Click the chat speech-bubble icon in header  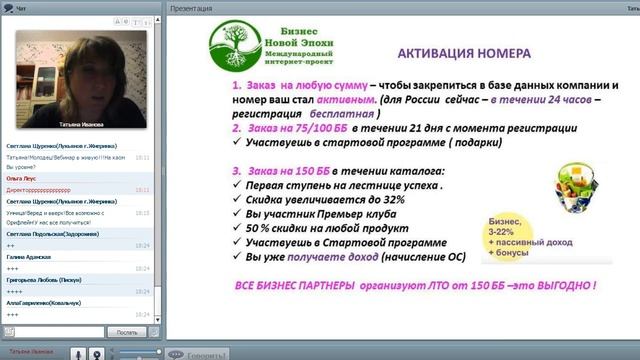[x=8, y=8]
